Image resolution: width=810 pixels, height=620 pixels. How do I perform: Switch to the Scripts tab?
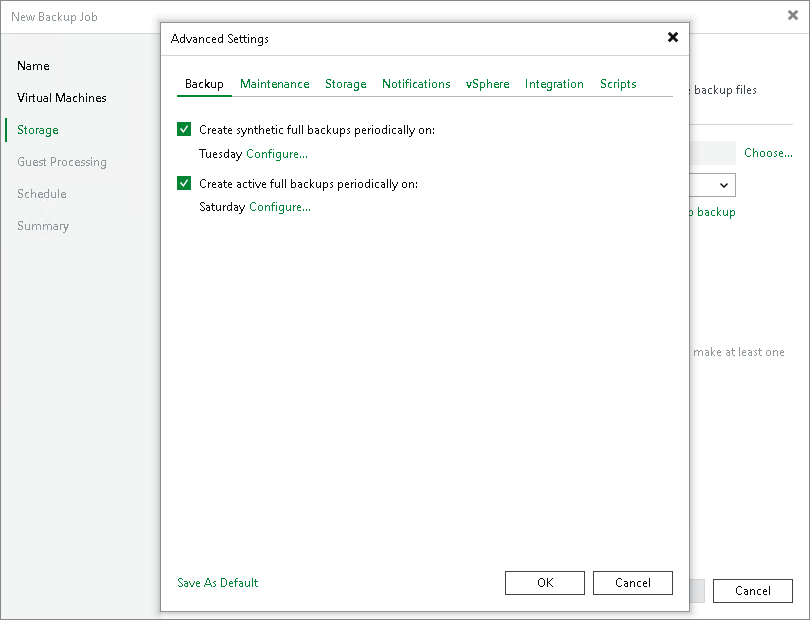(x=618, y=84)
